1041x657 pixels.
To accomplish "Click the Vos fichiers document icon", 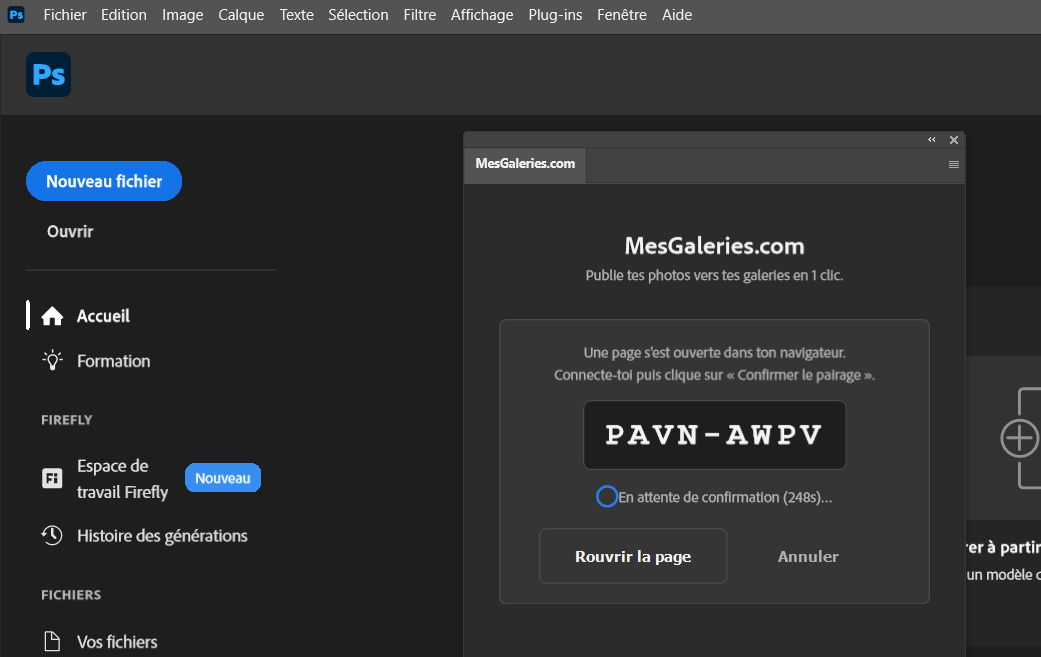I will click(x=52, y=641).
